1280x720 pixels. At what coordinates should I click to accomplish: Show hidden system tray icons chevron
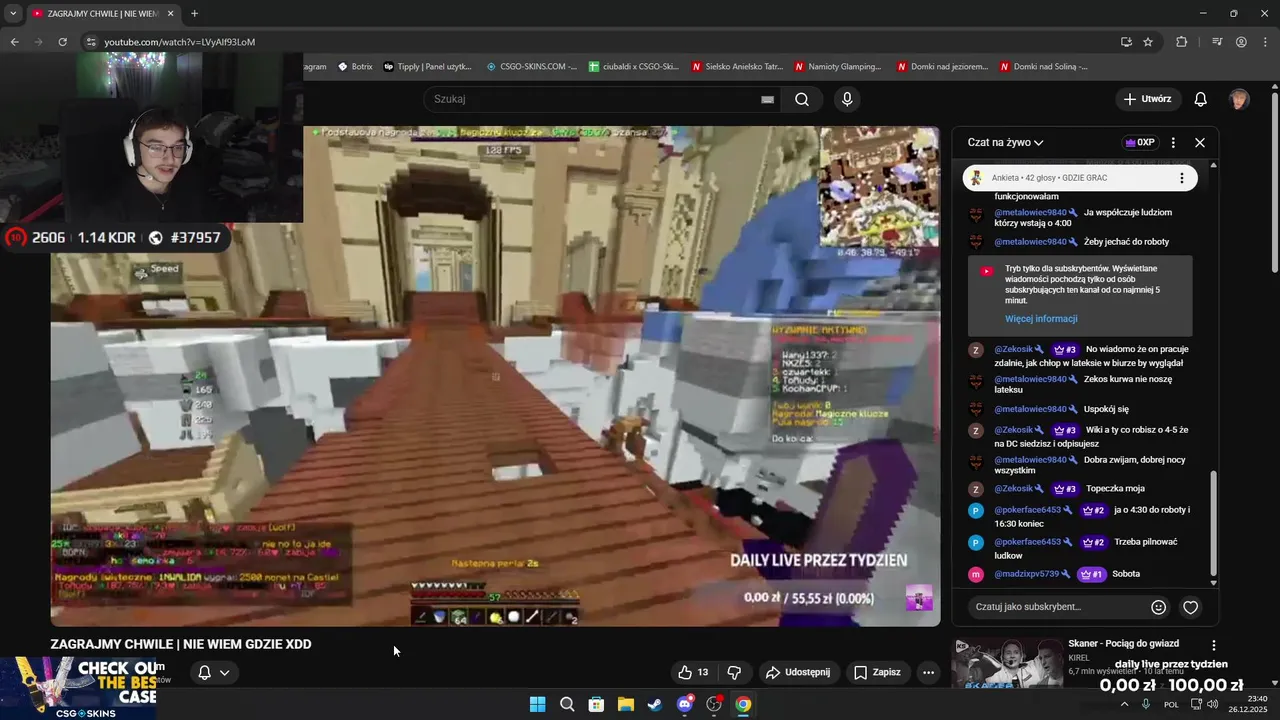point(1124,704)
